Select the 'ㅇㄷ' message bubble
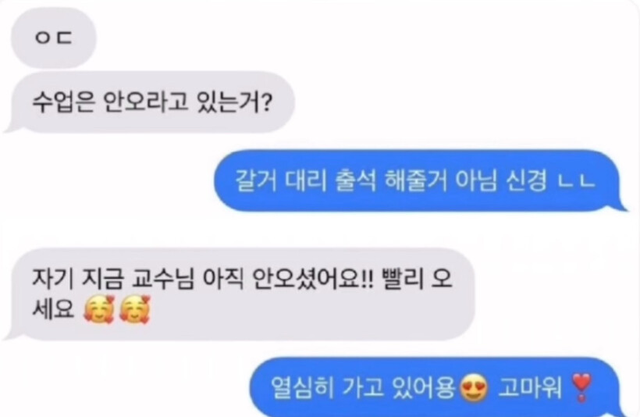The image size is (640, 417). pos(53,38)
